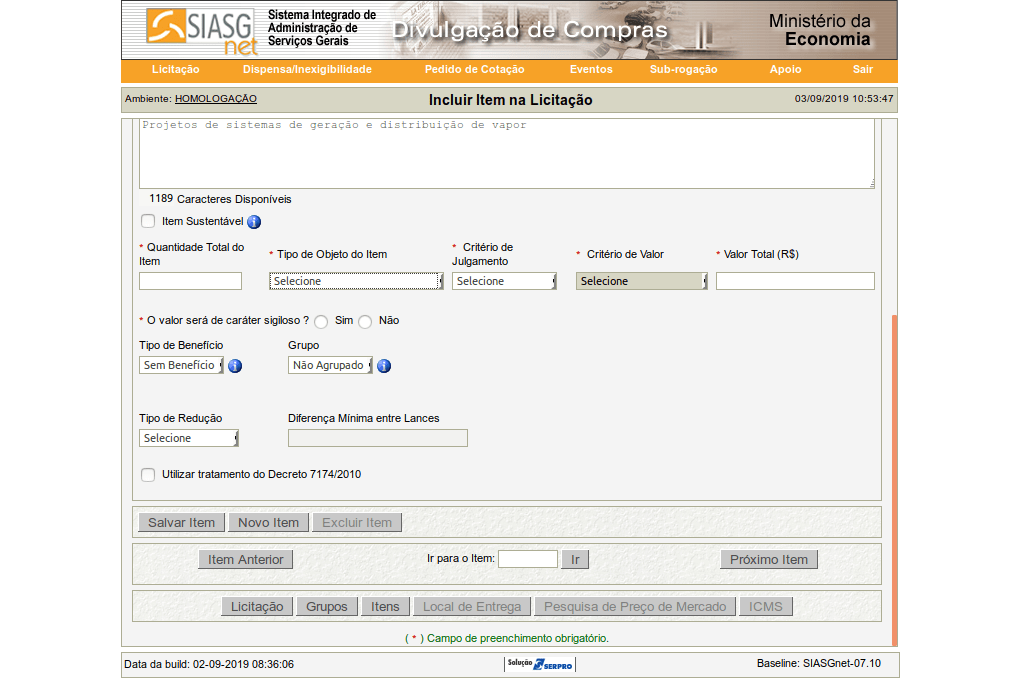The width and height of the screenshot is (1019, 679).
Task: Click the Serpro solution logo
Action: (x=540, y=664)
